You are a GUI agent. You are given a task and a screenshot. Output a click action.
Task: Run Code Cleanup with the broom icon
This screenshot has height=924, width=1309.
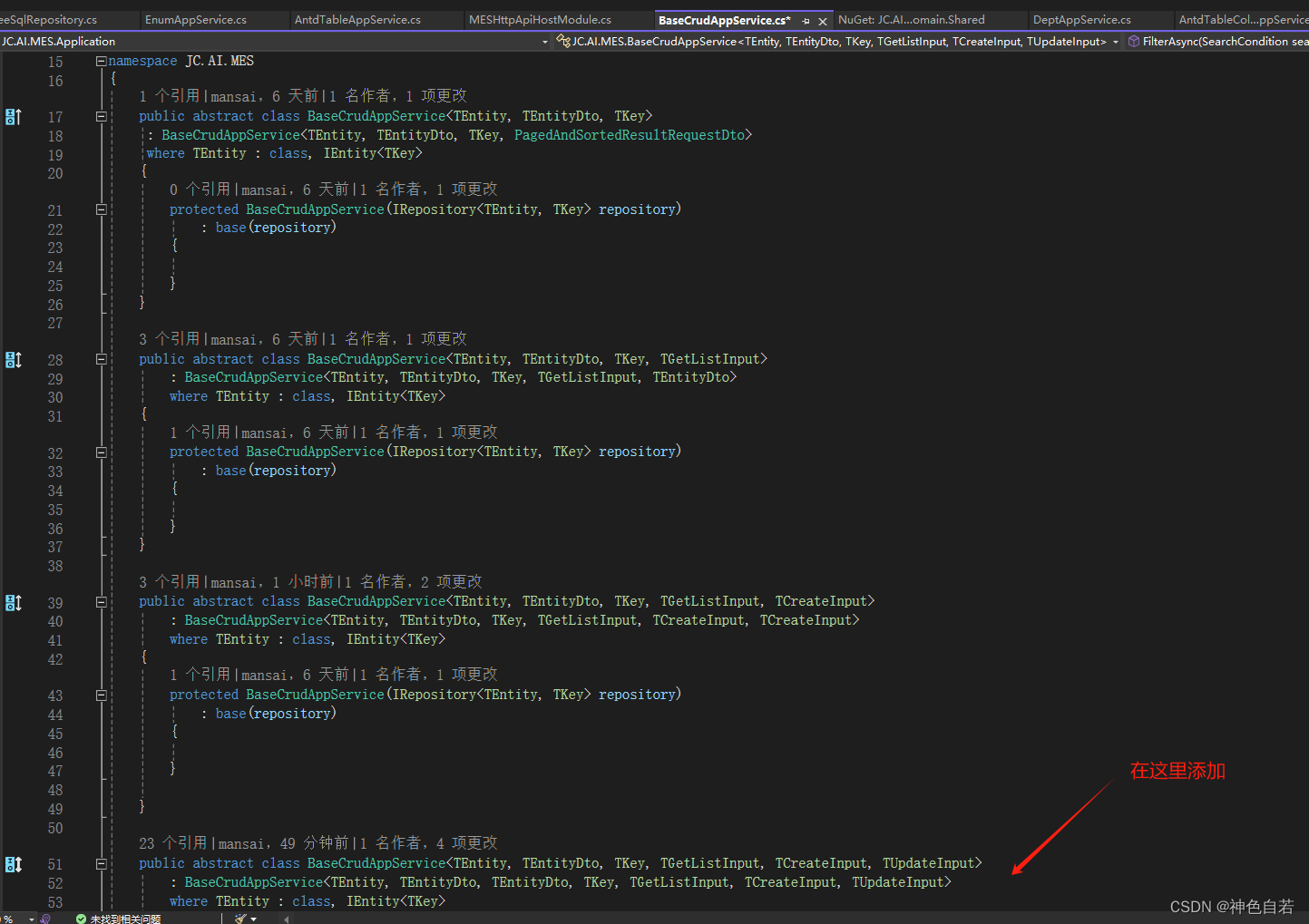(239, 918)
